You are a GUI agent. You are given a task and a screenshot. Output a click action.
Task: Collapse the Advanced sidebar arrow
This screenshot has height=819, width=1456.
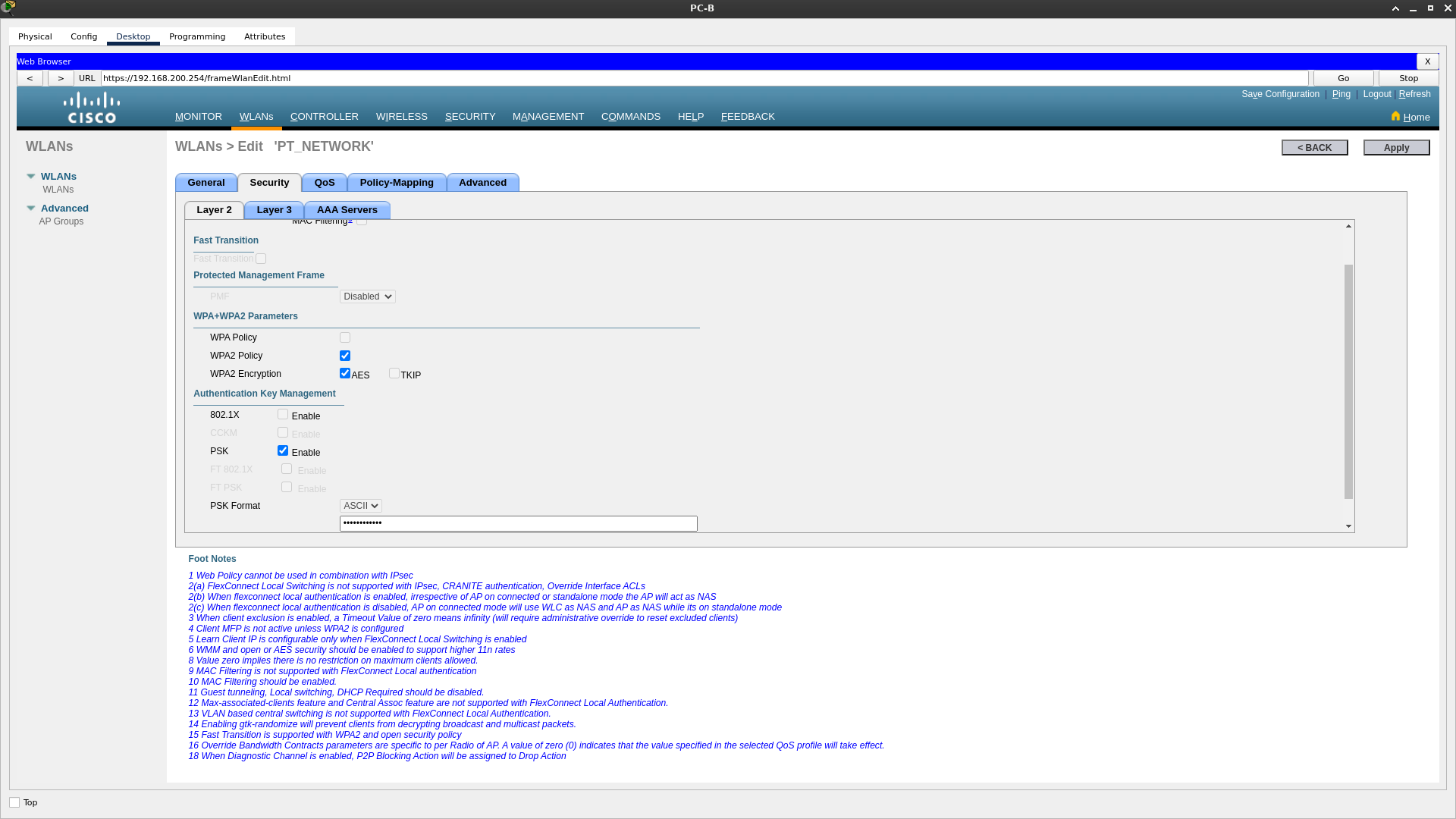pos(31,208)
